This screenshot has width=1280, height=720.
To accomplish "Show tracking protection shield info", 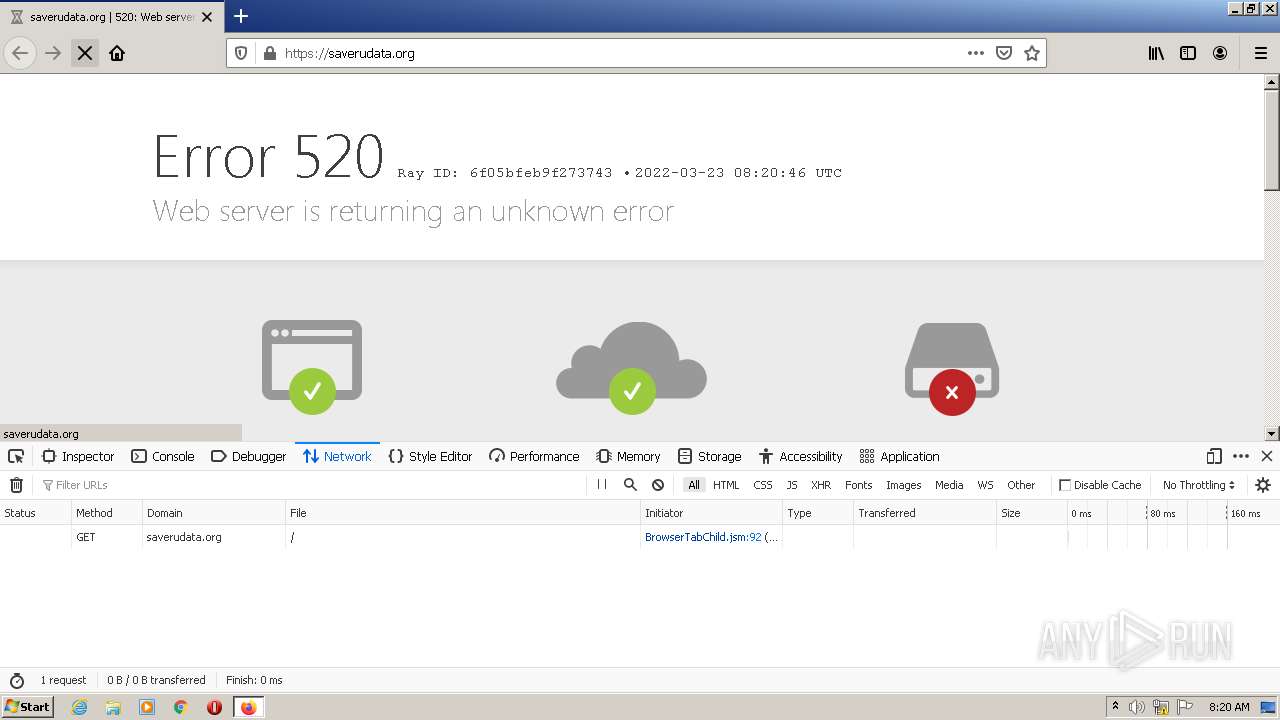I will (x=241, y=53).
